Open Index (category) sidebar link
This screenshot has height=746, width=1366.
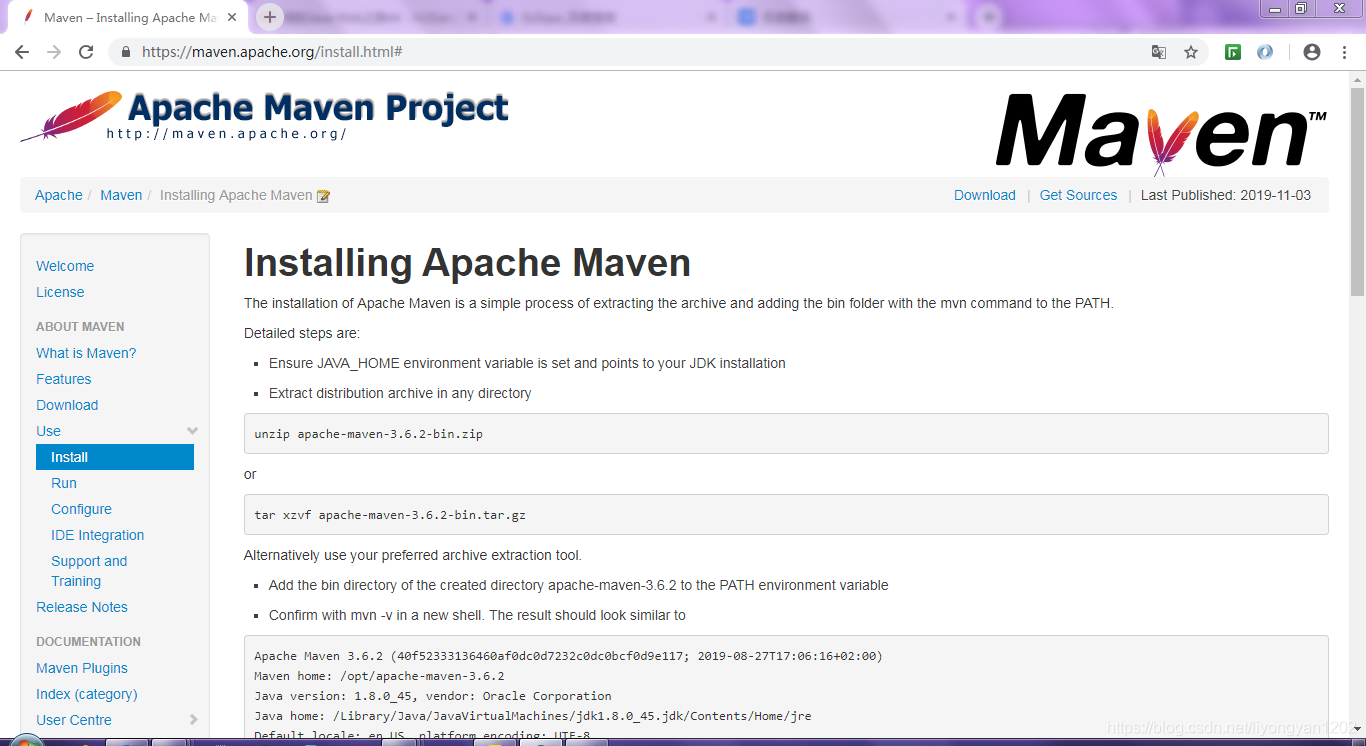87,694
